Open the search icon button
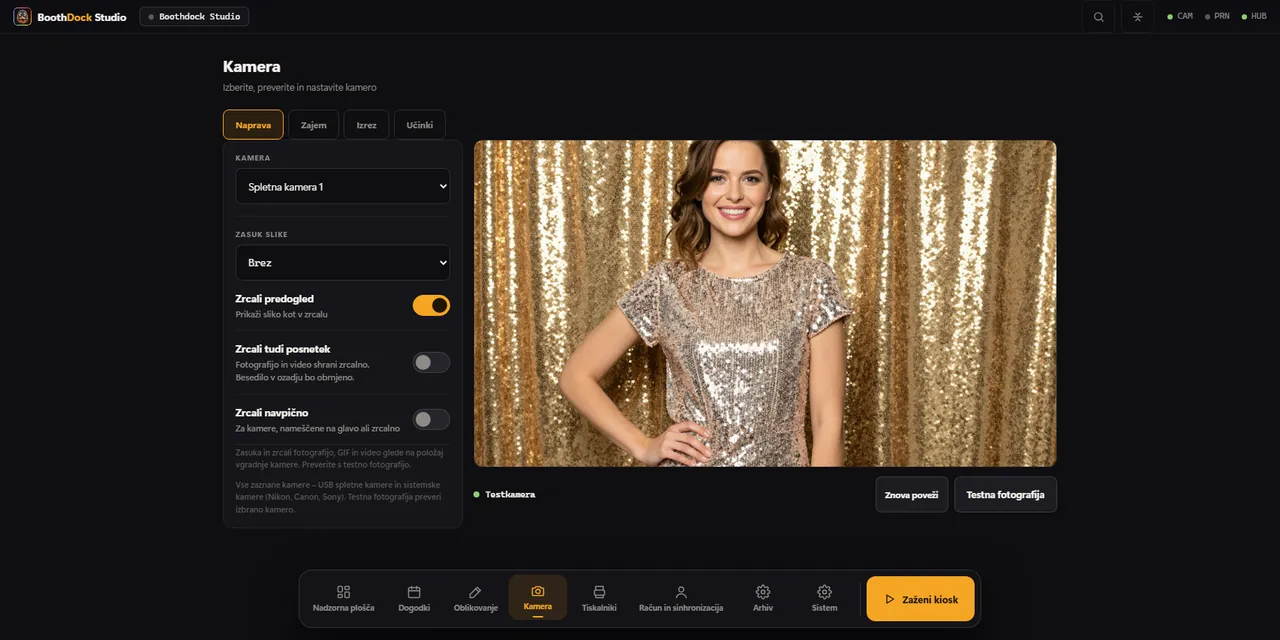The image size is (1280, 640). [1099, 17]
